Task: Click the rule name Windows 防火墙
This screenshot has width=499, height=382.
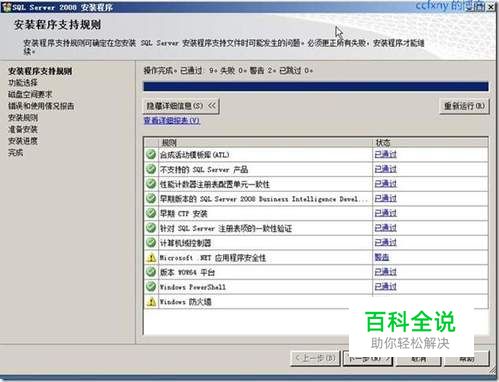Action: [185, 302]
